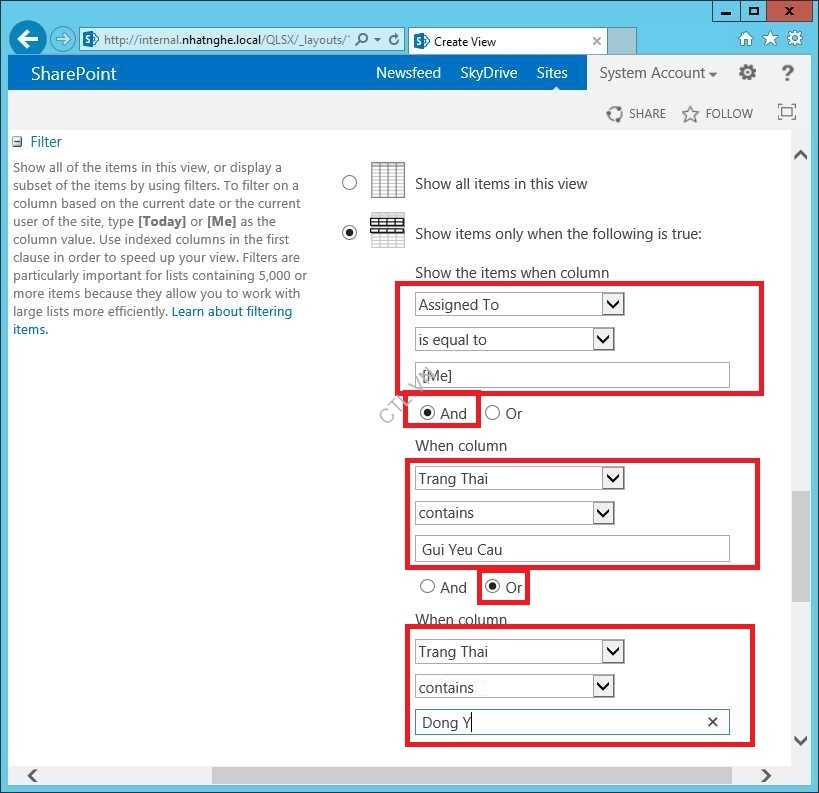Click the SharePoint help question mark
Viewport: 819px width, 793px height.
pos(787,73)
